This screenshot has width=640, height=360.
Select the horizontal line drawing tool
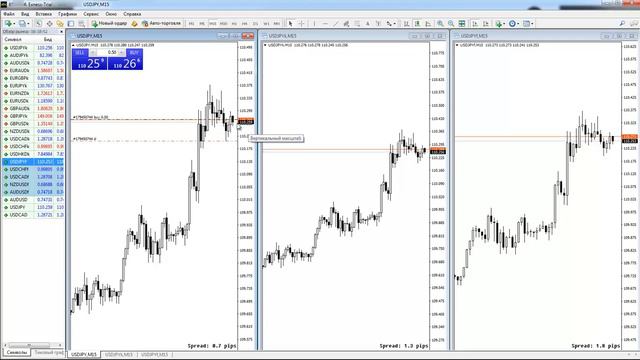[x=325, y=24]
